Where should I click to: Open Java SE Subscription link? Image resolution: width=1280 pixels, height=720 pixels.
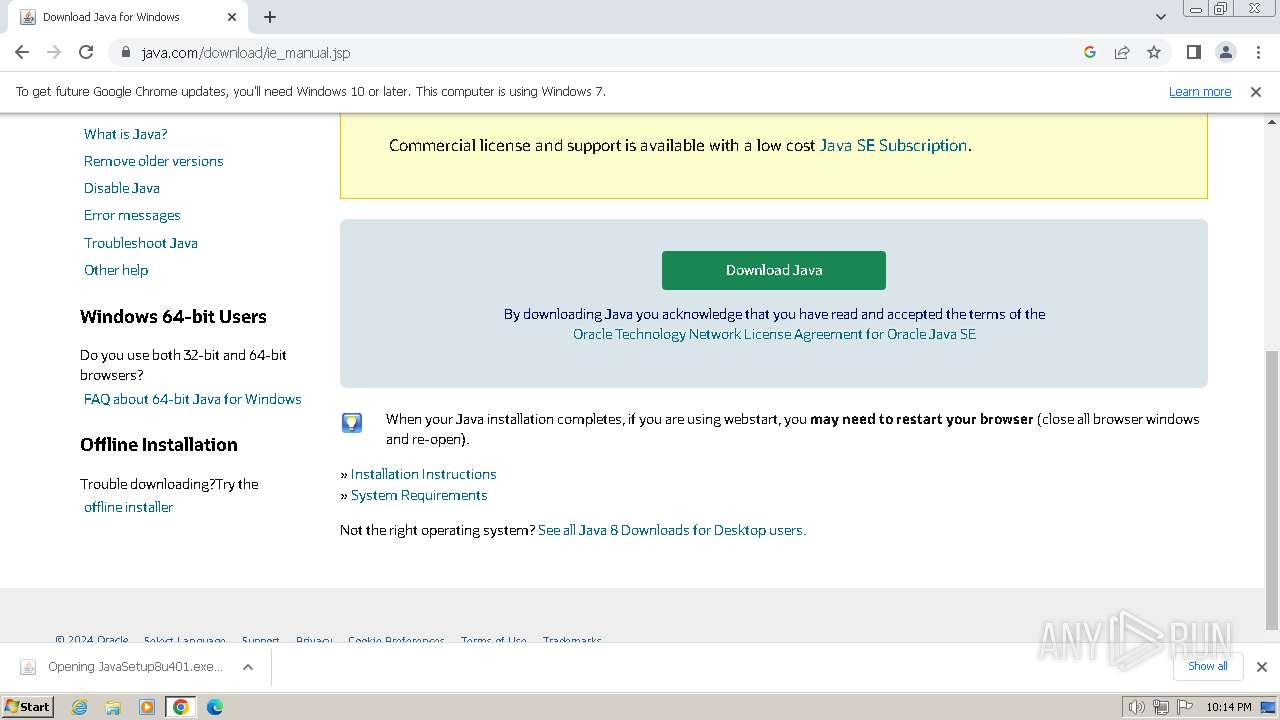pyautogui.click(x=893, y=145)
